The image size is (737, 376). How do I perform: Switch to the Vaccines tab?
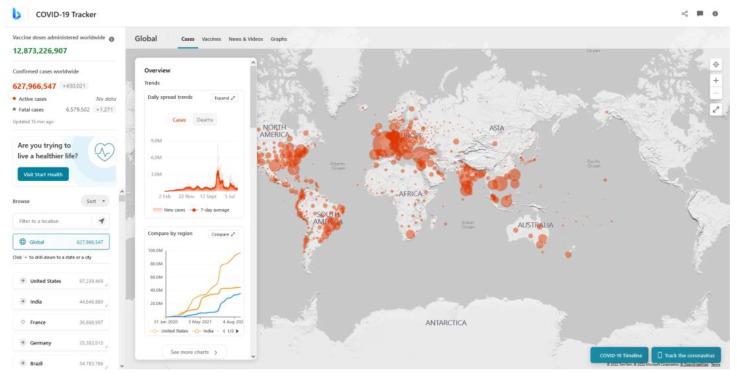[x=211, y=39]
